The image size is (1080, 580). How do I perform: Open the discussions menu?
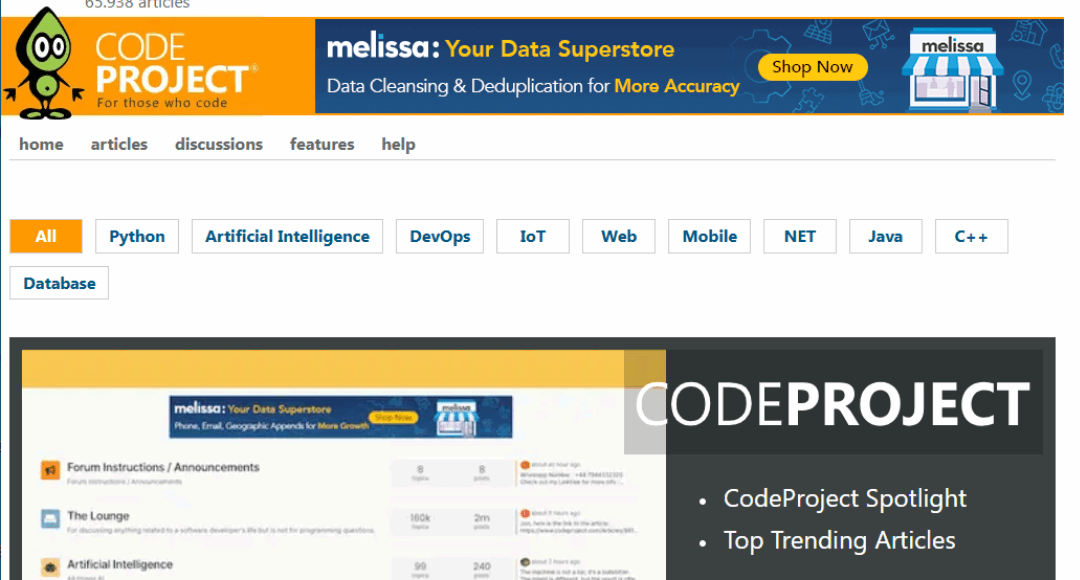tap(219, 144)
